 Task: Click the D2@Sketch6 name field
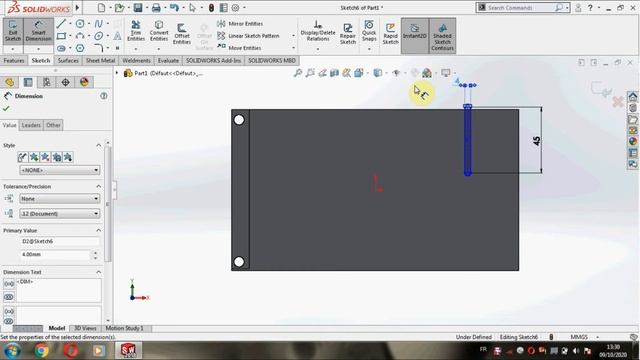(59, 241)
